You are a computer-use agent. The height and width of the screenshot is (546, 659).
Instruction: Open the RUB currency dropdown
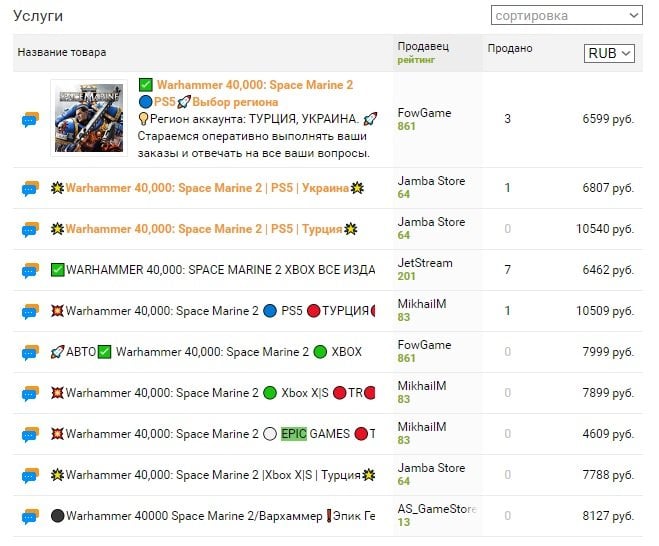pyautogui.click(x=609, y=53)
